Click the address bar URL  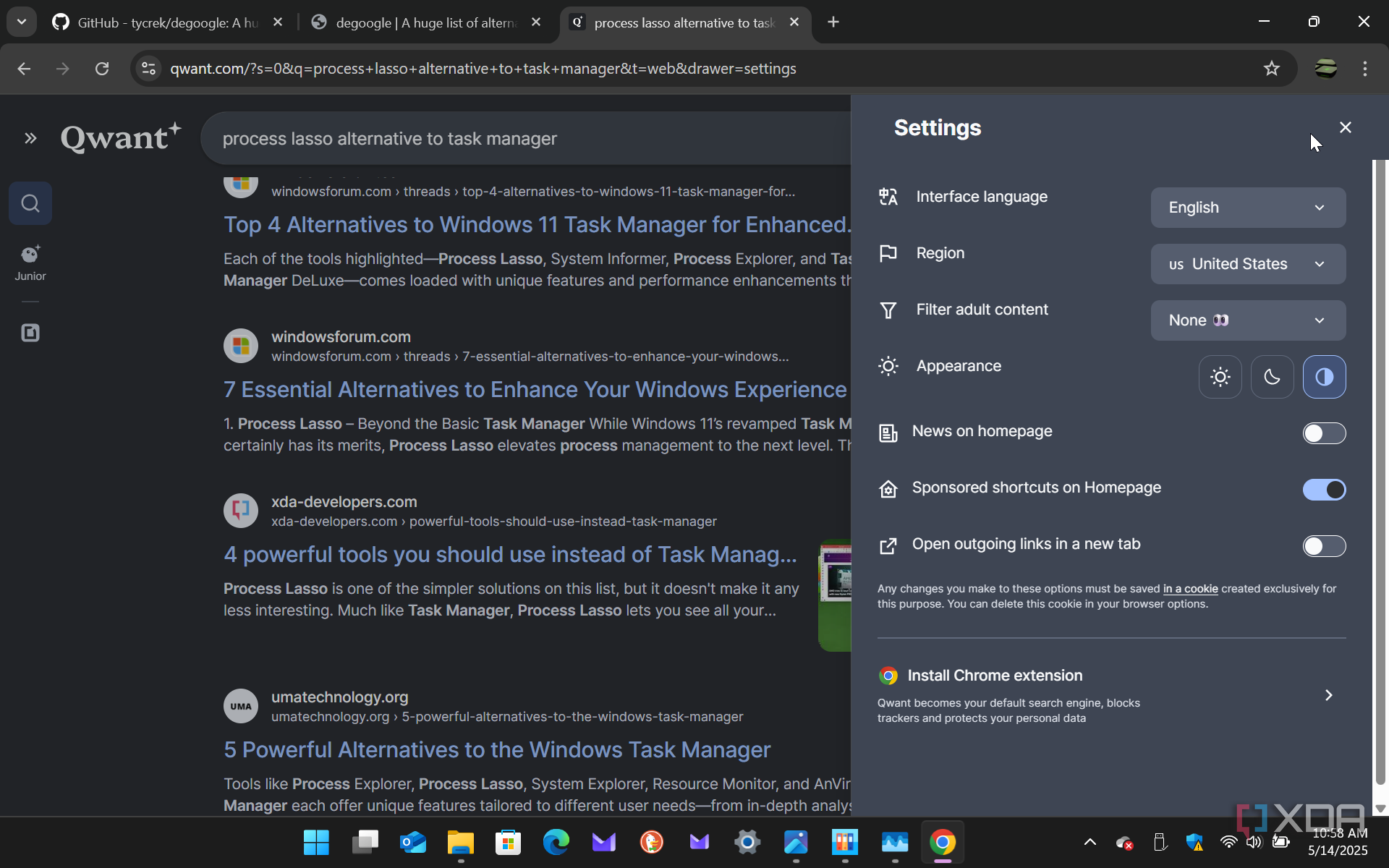pyautogui.click(x=483, y=69)
